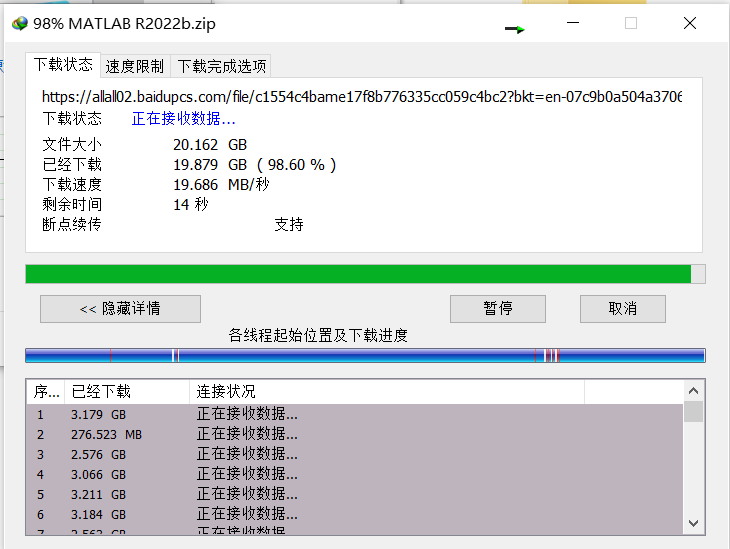730x549 pixels.
Task: Click the 19.879 GB (98.60 %) downloaded value
Action: pyautogui.click(x=255, y=165)
